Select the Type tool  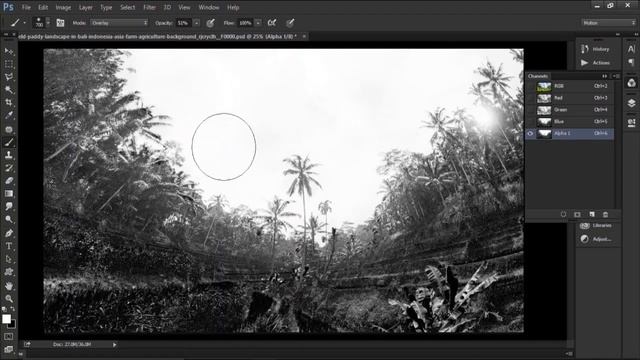[9, 246]
